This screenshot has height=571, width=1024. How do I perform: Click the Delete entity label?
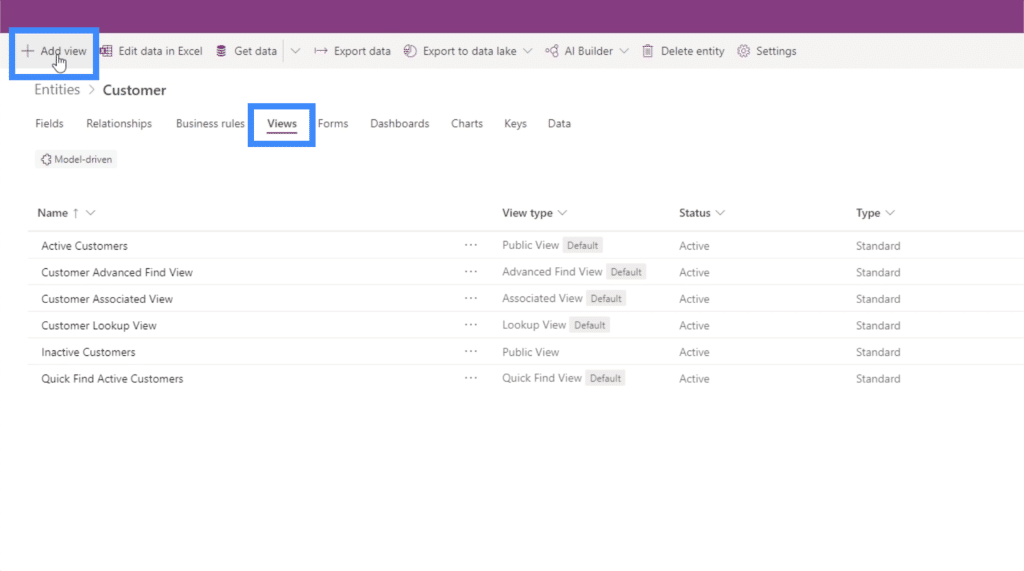(x=692, y=51)
